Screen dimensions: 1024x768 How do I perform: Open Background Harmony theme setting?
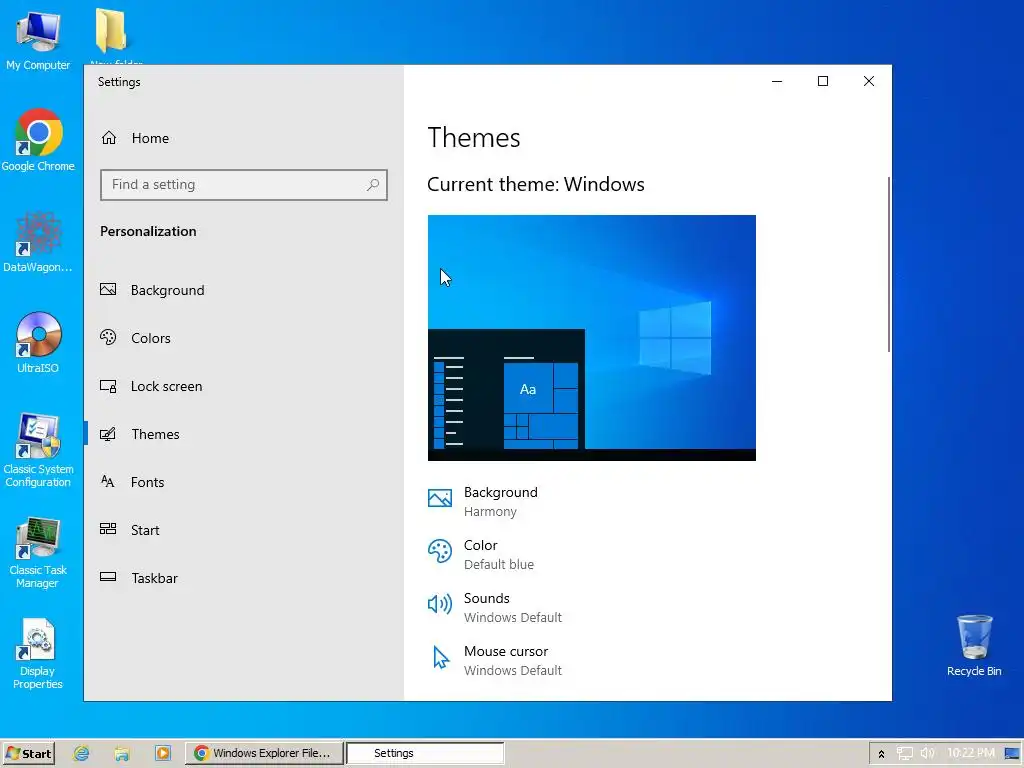(483, 502)
